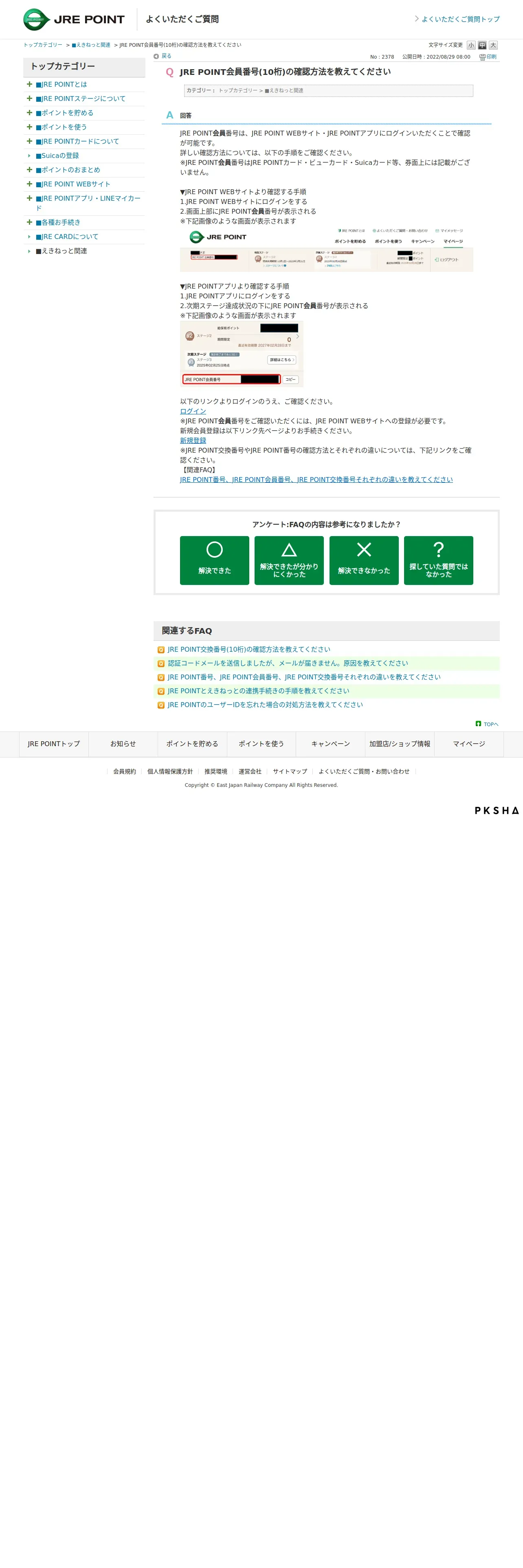Open the related FAQ link about 番号の違い in the answer
The width and height of the screenshot is (523, 1568).
click(316, 480)
